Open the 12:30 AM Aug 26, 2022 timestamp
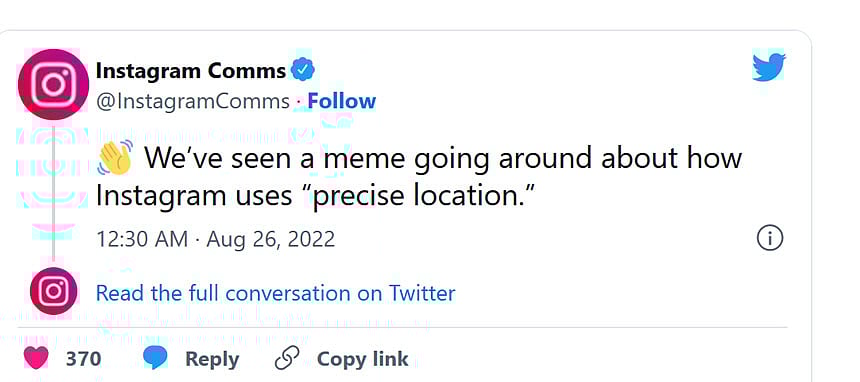860x382 pixels. (216, 239)
